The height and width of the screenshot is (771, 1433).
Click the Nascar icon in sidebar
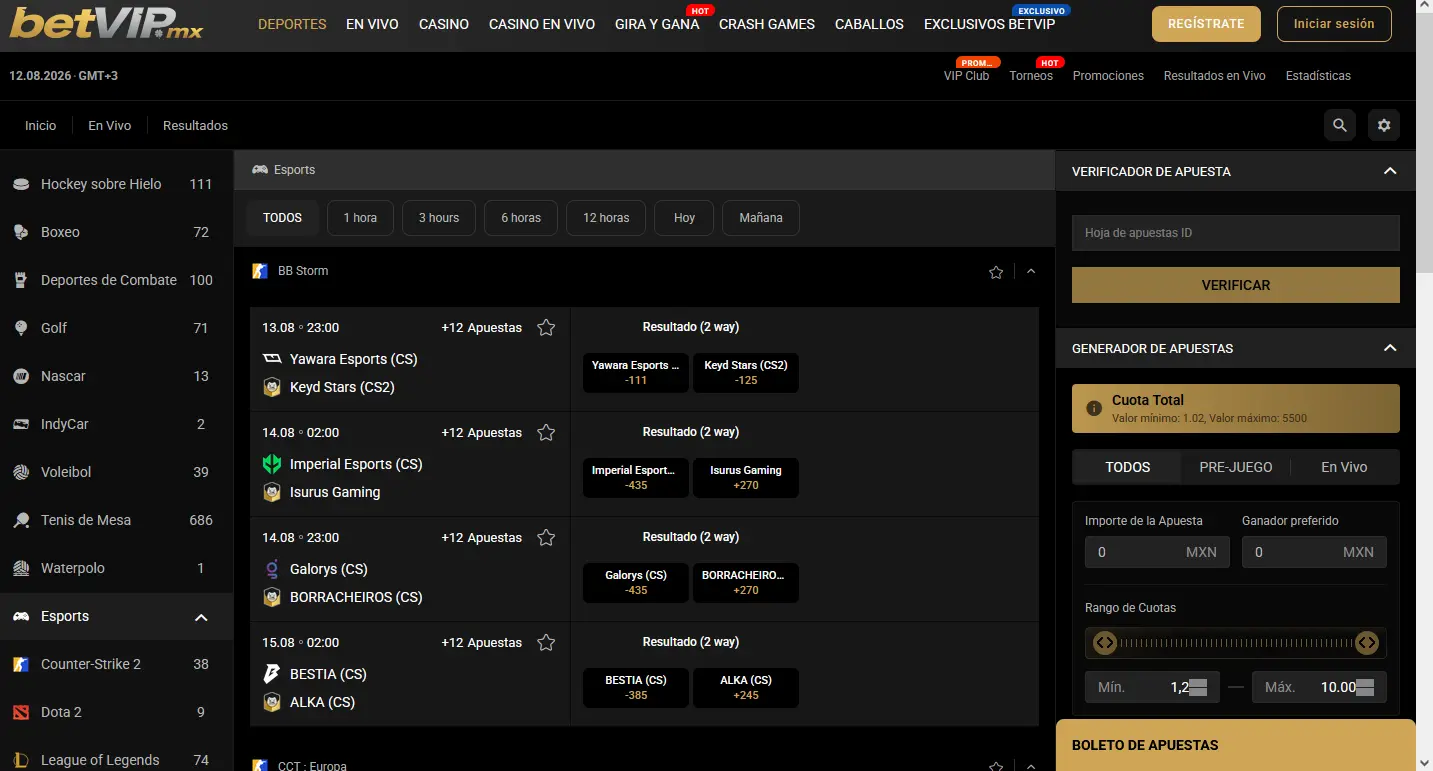[21, 376]
